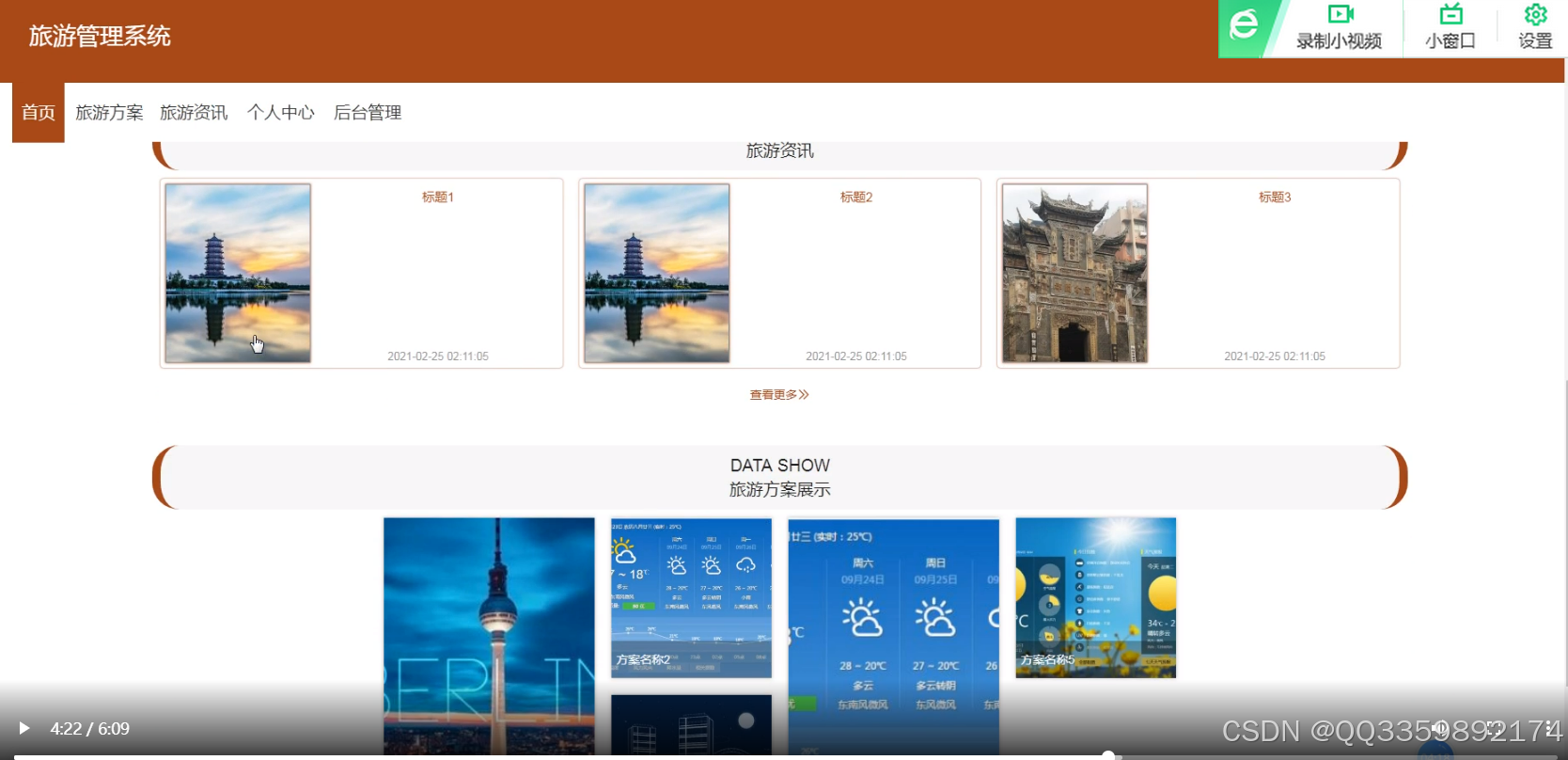This screenshot has height=760, width=1568.
Task: Open the 标题1 news thumbnail image
Action: (x=238, y=273)
